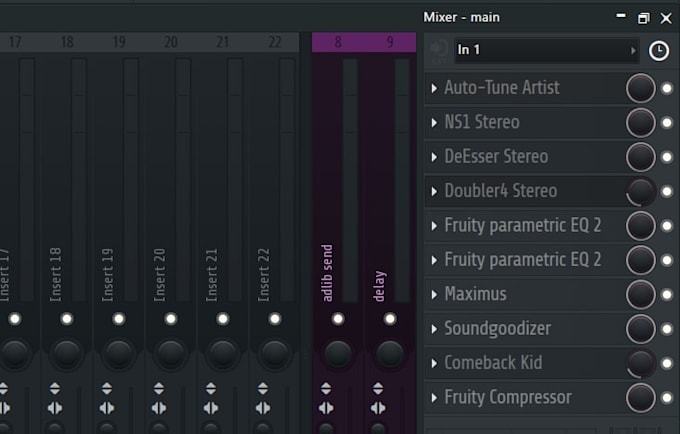Disable the Comeback Kid effect
The height and width of the screenshot is (434, 680).
[667, 363]
